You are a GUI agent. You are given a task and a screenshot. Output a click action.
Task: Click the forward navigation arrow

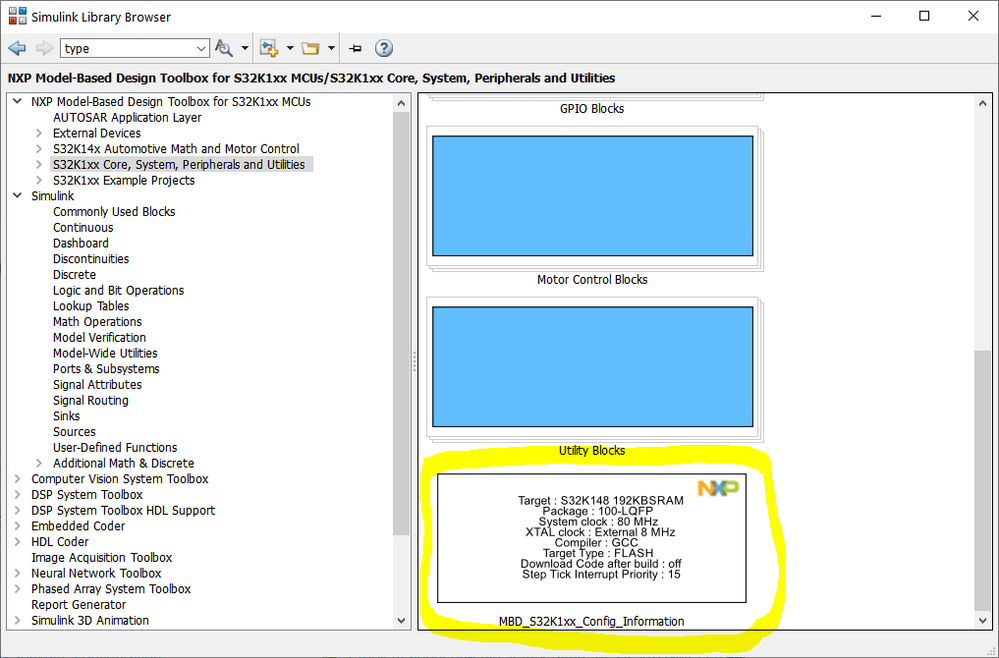point(44,48)
